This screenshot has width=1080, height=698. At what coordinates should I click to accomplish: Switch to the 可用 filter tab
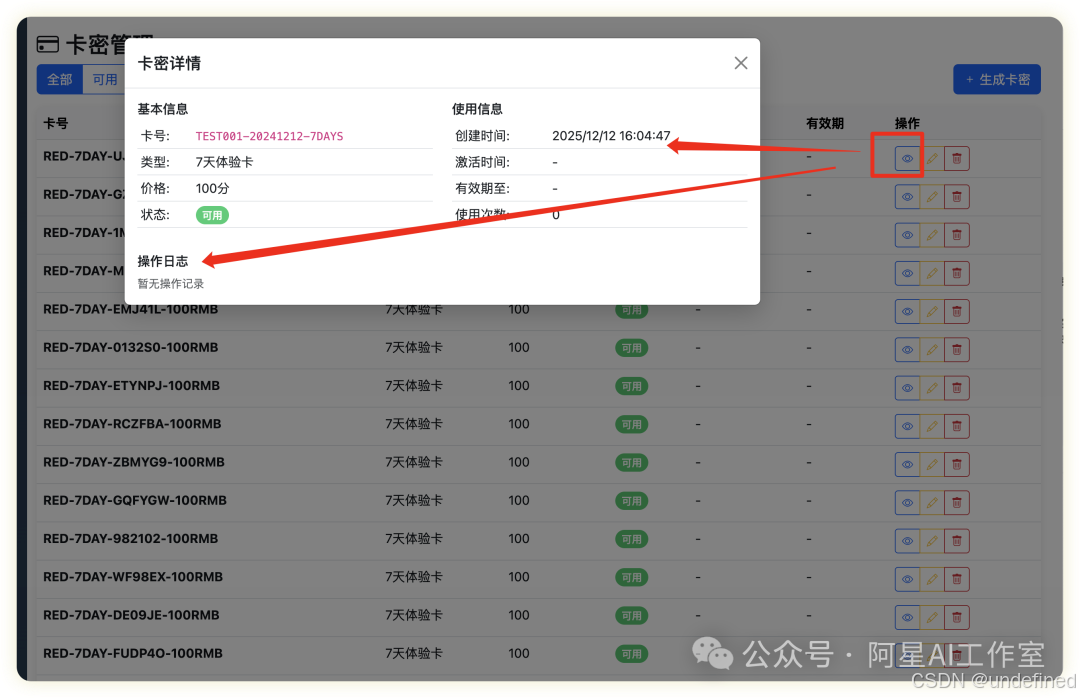[104, 80]
